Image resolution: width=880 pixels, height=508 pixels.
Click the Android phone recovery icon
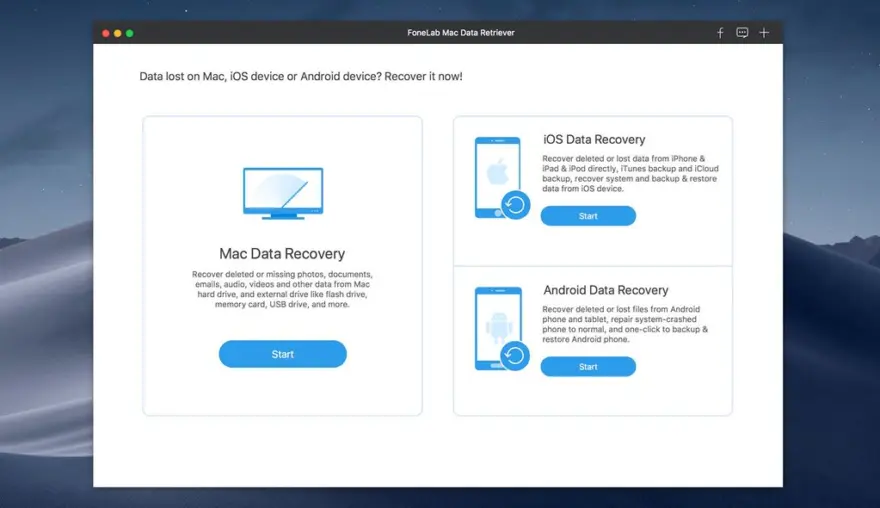pyautogui.click(x=502, y=329)
